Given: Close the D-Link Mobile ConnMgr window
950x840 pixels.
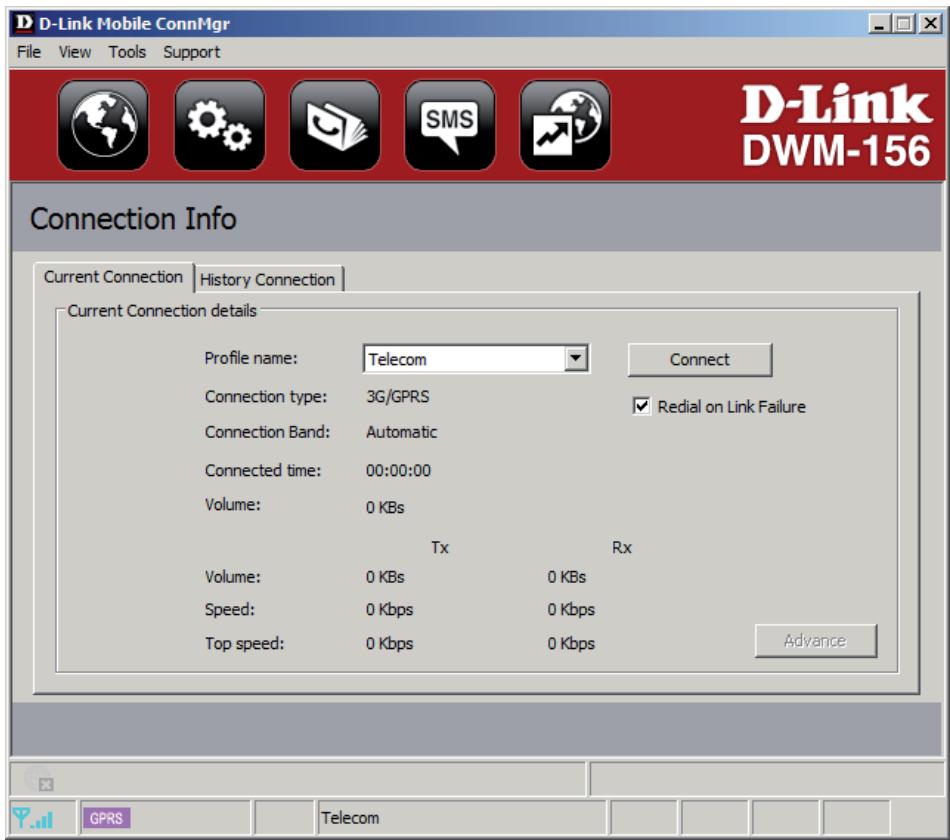Looking at the screenshot, I should pos(930,24).
